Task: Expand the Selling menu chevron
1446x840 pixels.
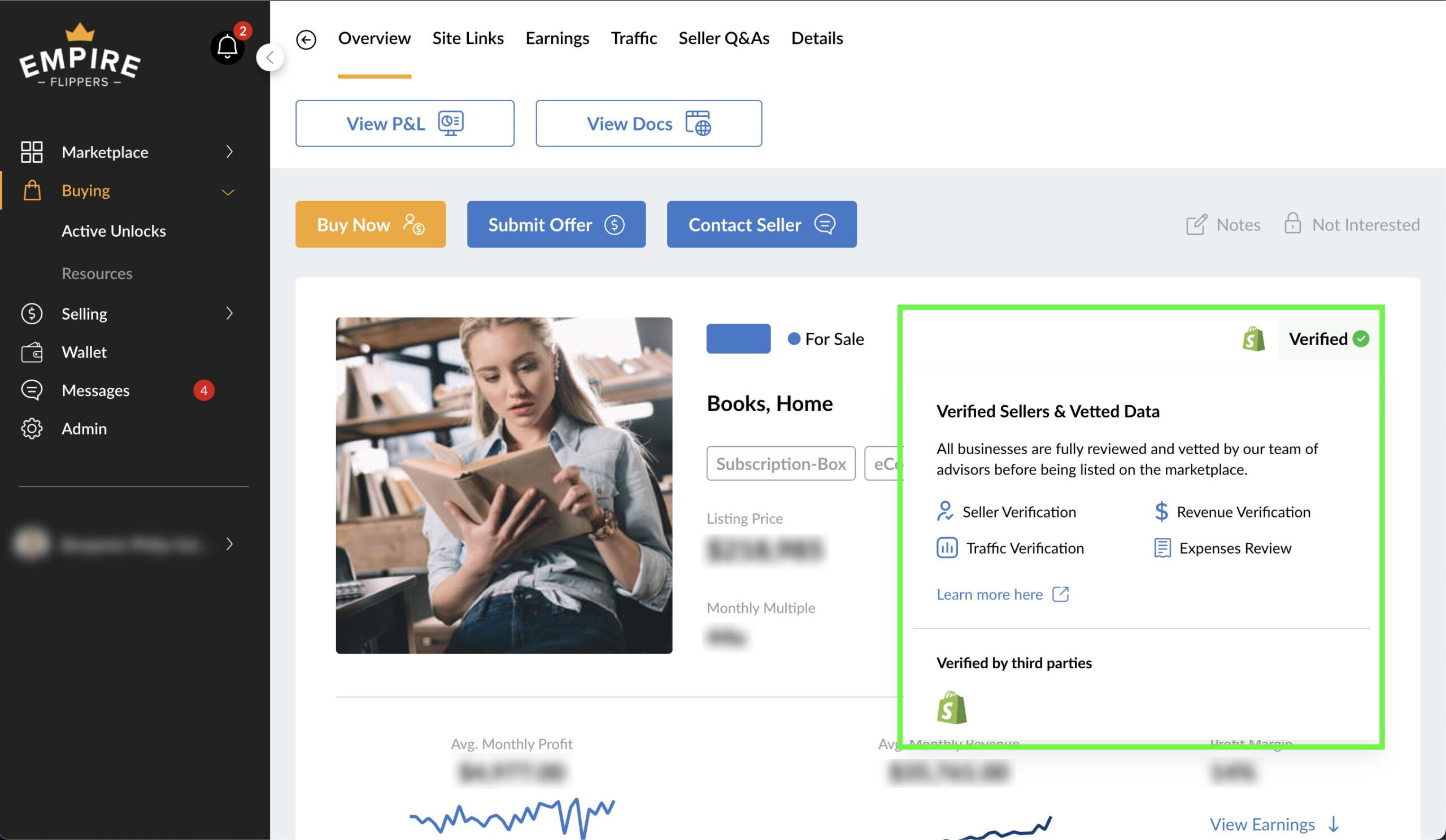Action: coord(229,314)
